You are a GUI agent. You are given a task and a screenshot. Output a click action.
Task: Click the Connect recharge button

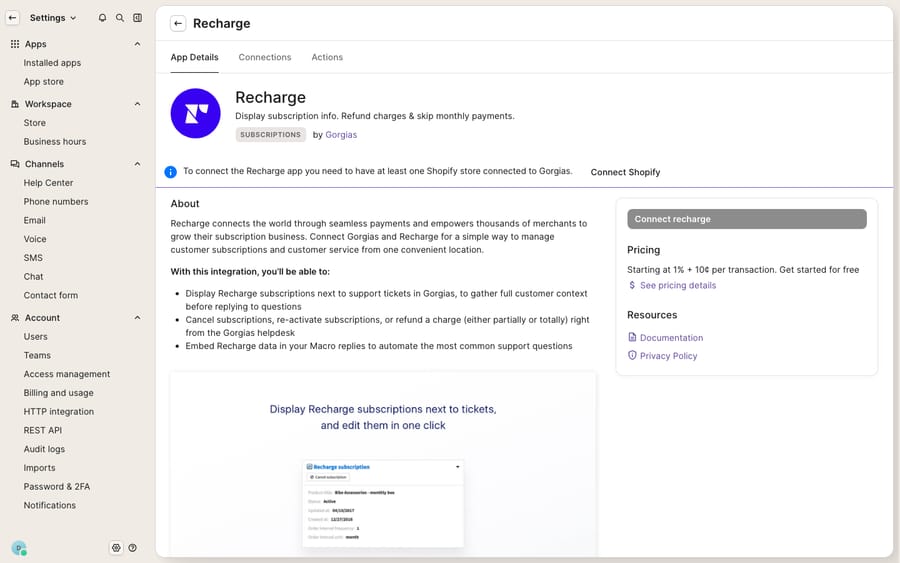pos(747,219)
